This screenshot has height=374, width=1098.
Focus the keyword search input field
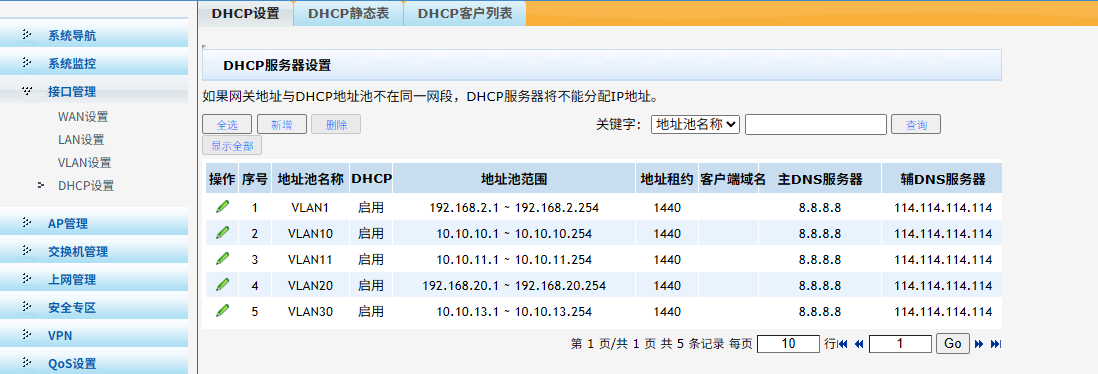(x=816, y=125)
